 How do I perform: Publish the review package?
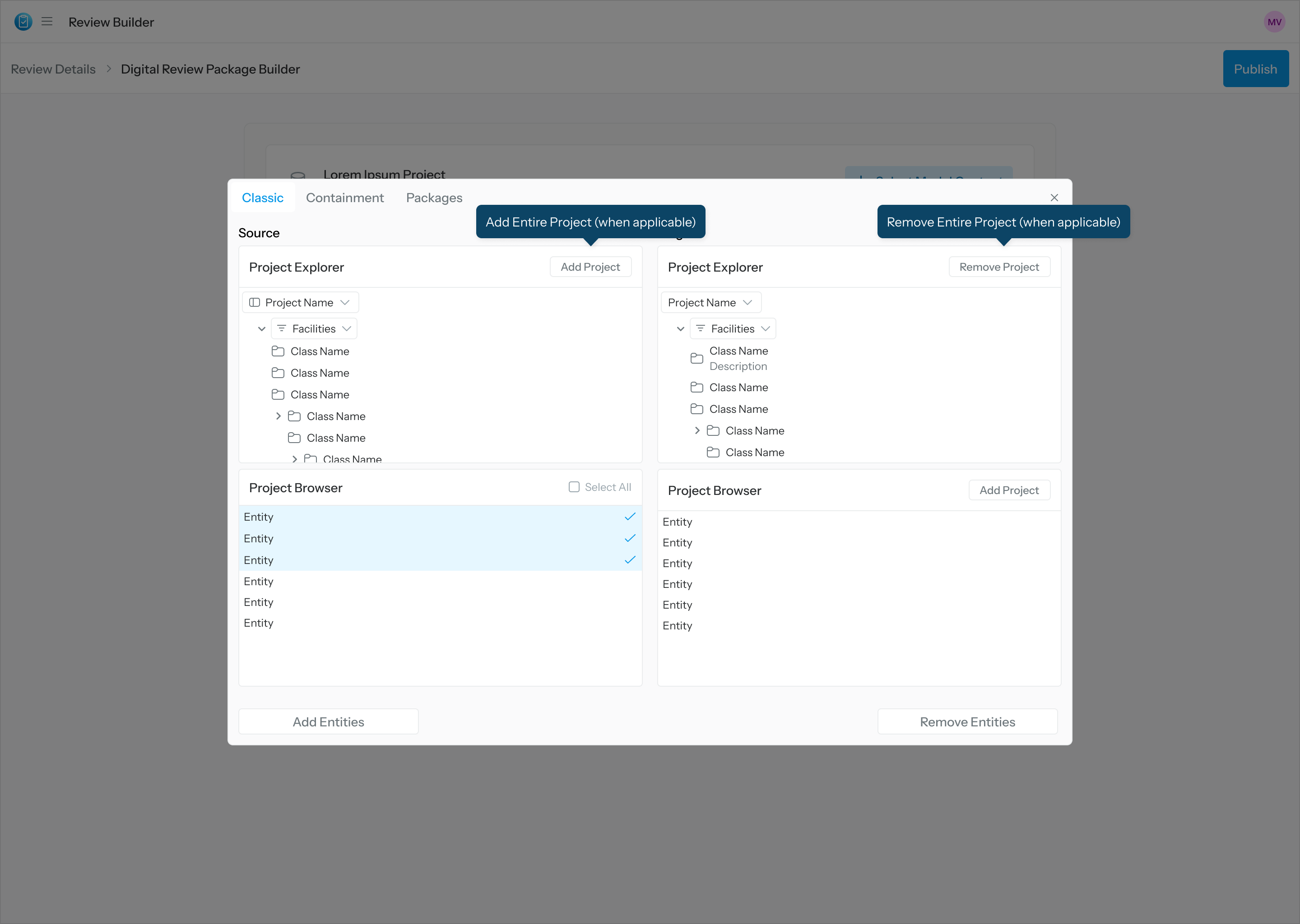pyautogui.click(x=1256, y=68)
